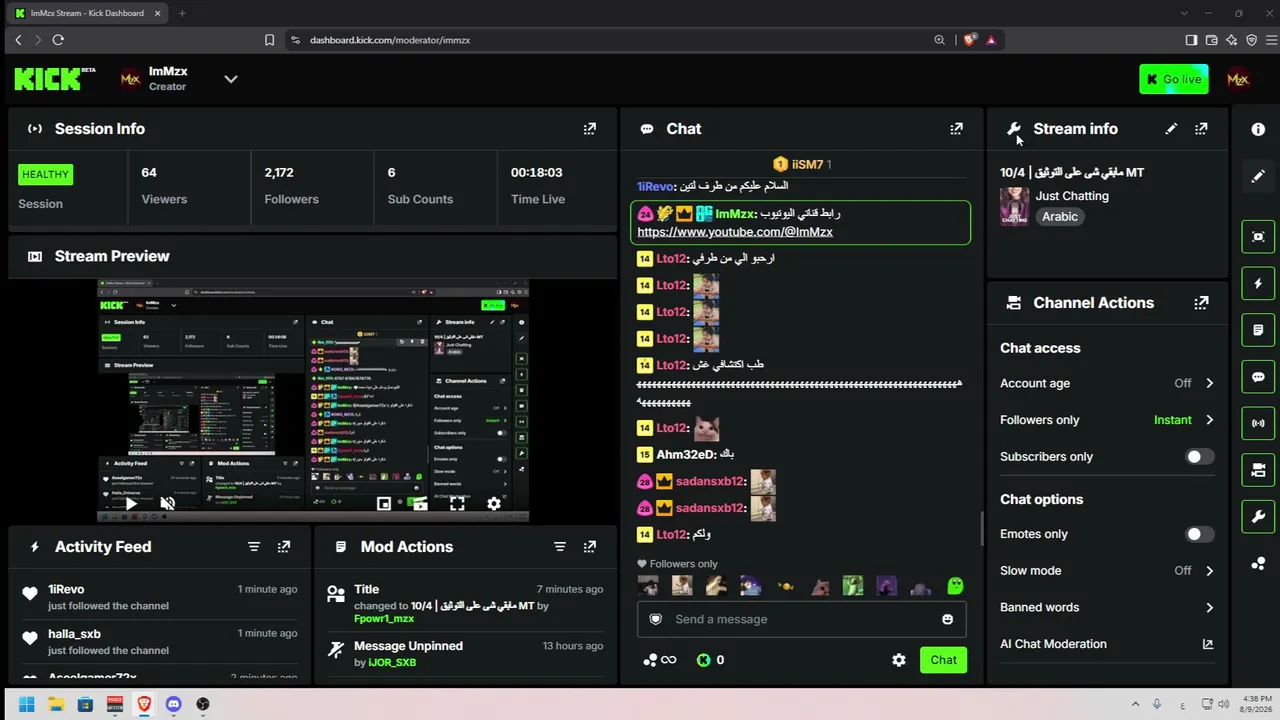Open the info icon in right sidebar
The height and width of the screenshot is (720, 1280).
(1258, 129)
